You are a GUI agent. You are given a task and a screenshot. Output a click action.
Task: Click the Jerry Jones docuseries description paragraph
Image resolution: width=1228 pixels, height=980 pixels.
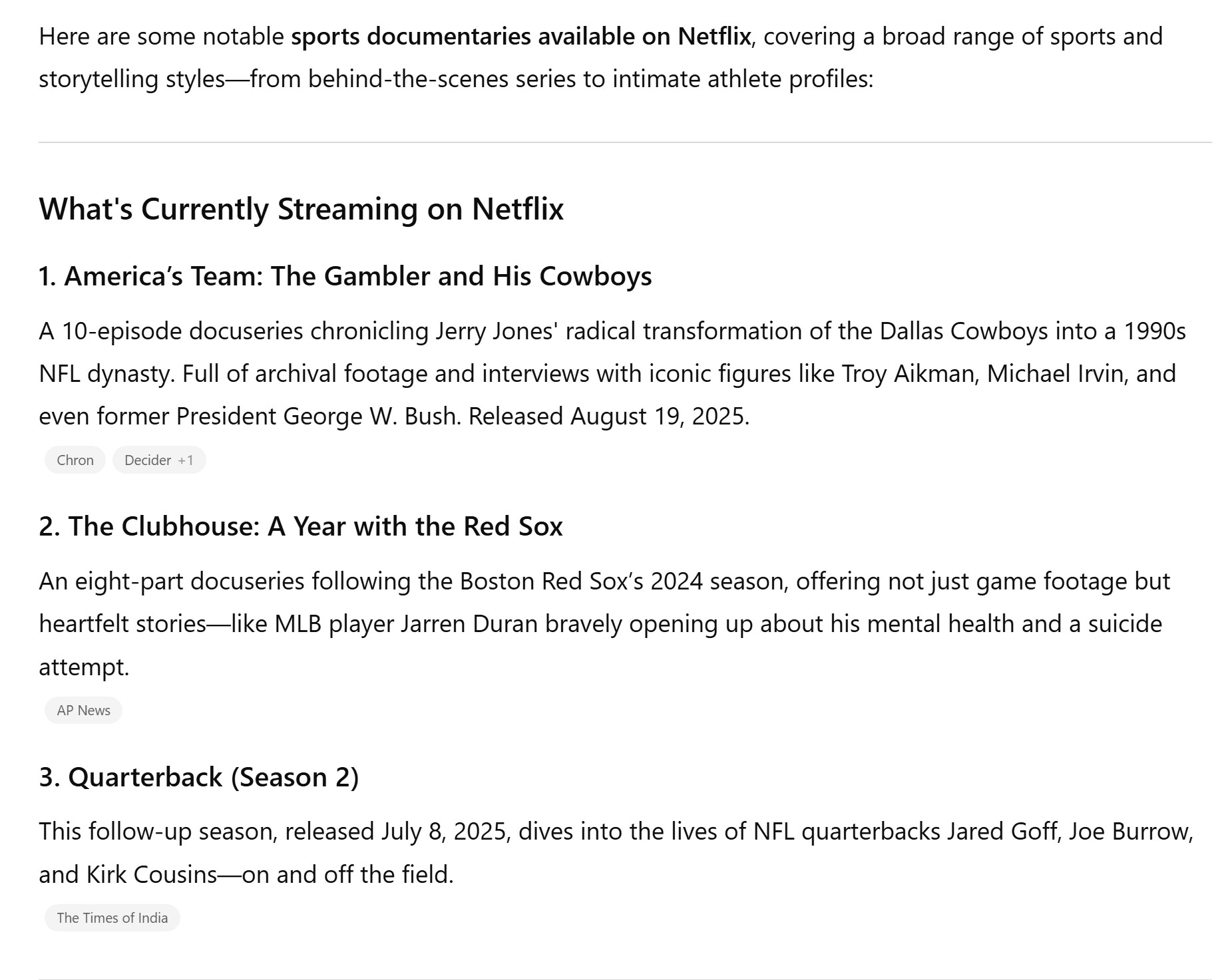pyautogui.click(x=612, y=373)
